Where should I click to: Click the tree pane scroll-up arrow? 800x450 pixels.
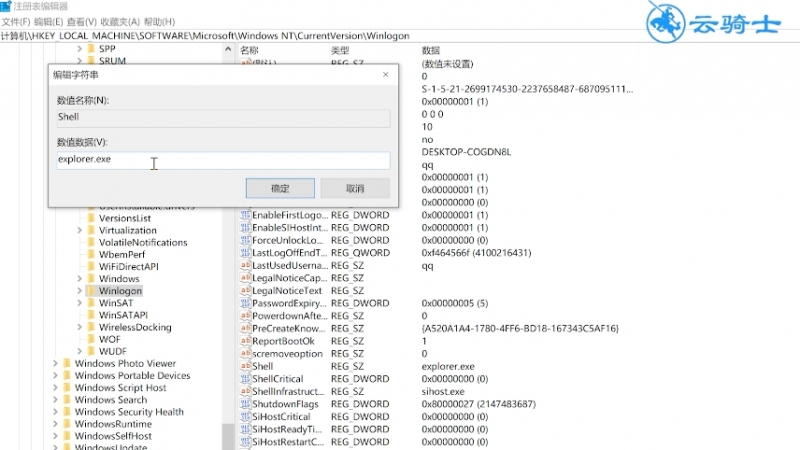228,49
